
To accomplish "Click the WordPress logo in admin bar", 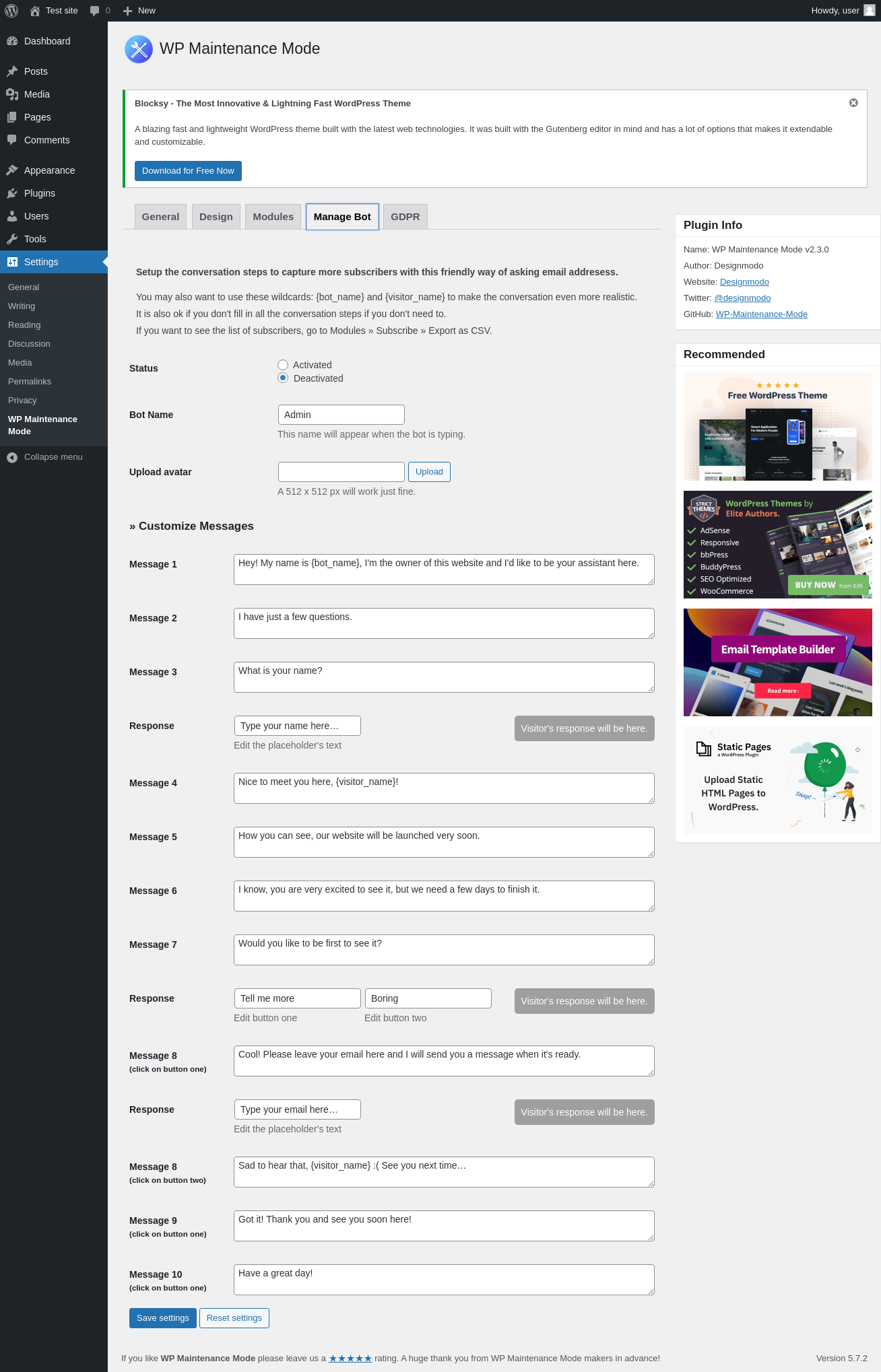I will pyautogui.click(x=11, y=11).
